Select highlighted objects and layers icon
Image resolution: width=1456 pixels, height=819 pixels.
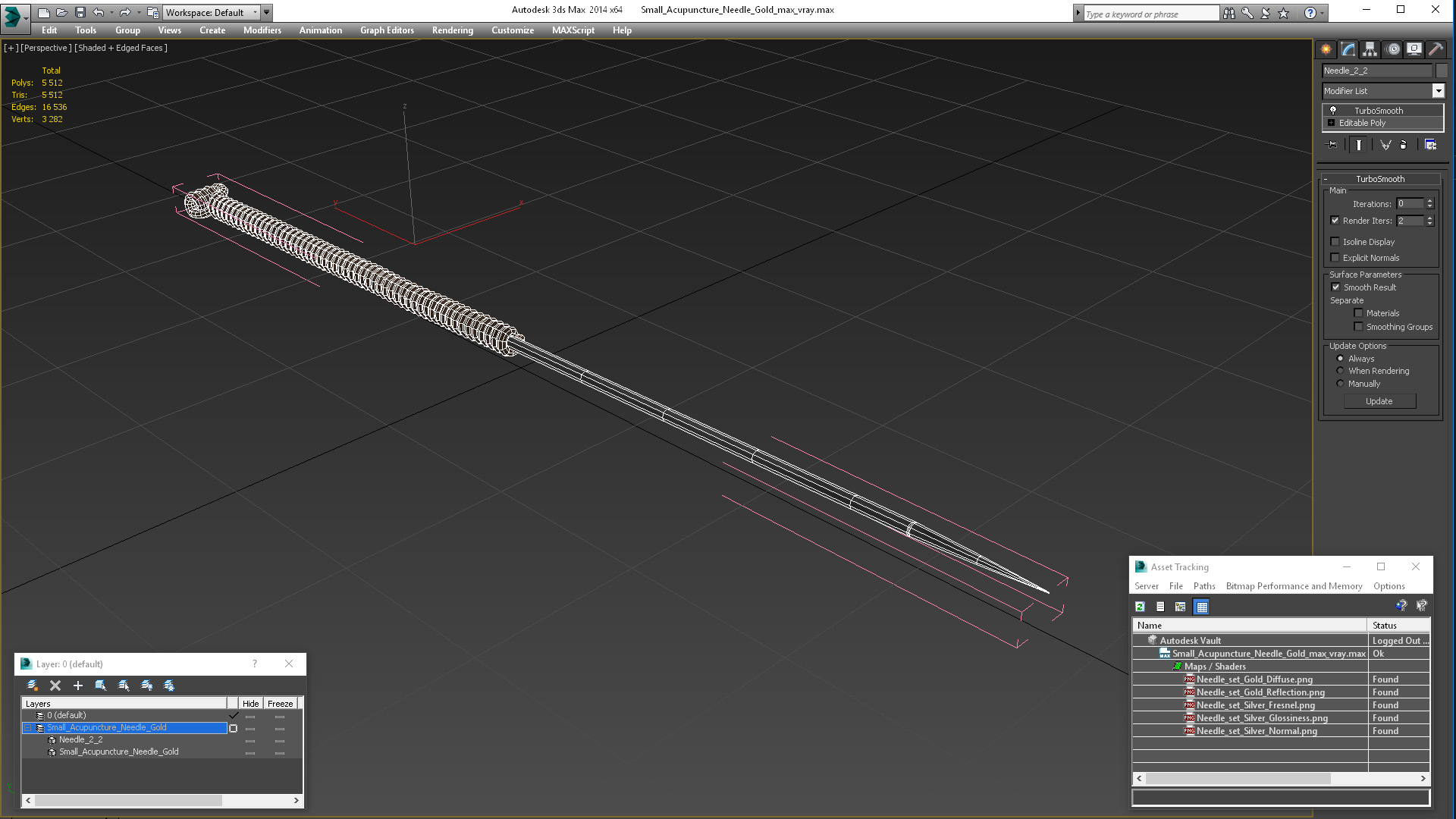pos(101,686)
